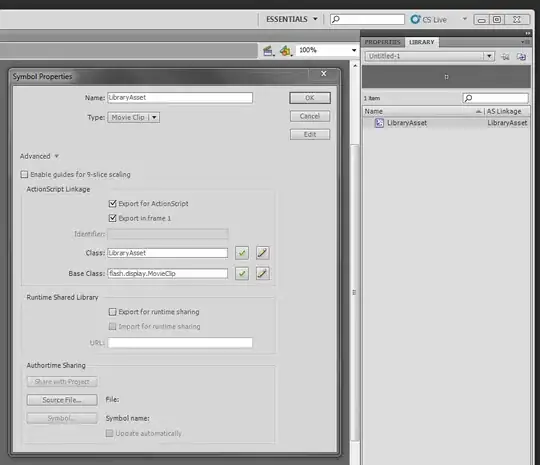Open the symbol Type dropdown
This screenshot has height=465, width=540.
pyautogui.click(x=134, y=117)
